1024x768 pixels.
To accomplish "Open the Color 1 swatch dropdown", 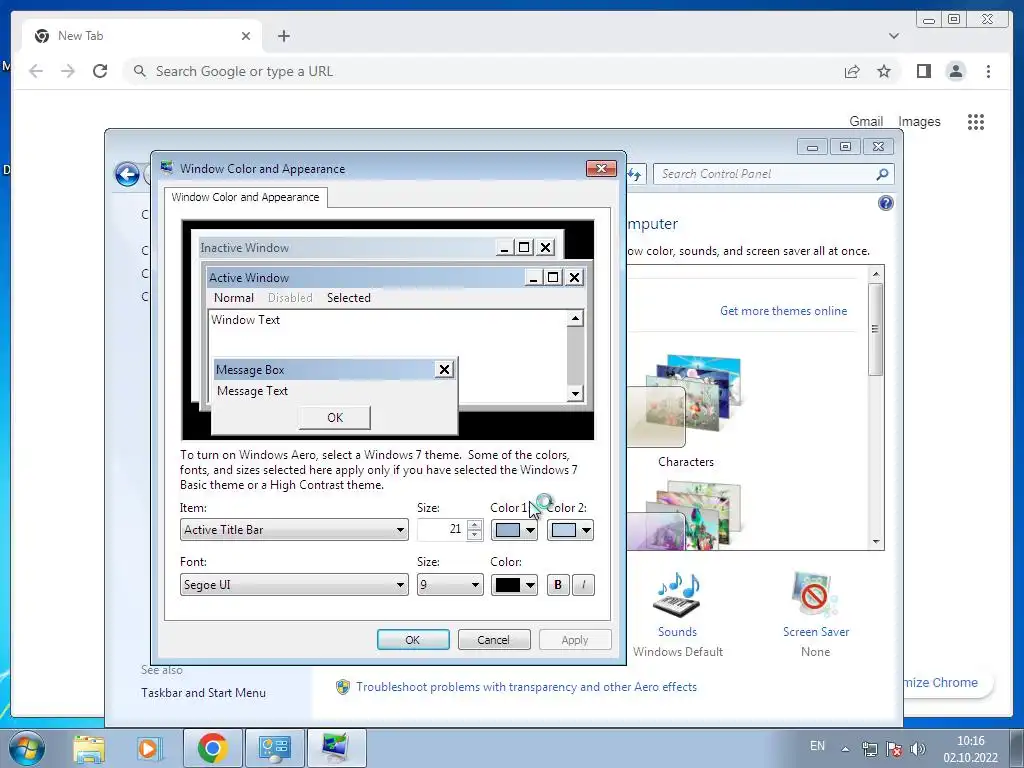I will (514, 530).
